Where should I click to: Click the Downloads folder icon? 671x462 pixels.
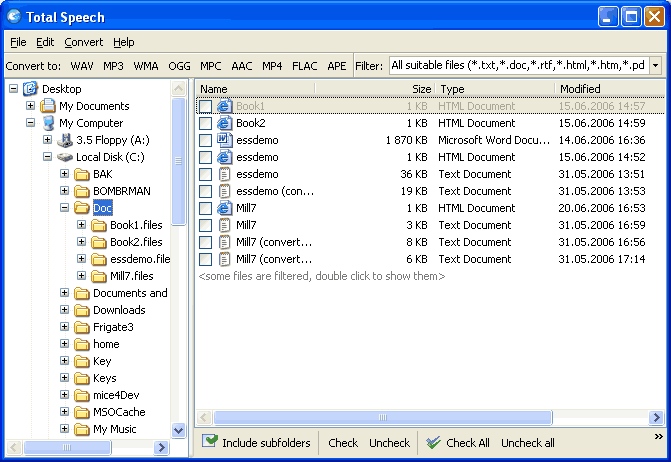click(81, 310)
